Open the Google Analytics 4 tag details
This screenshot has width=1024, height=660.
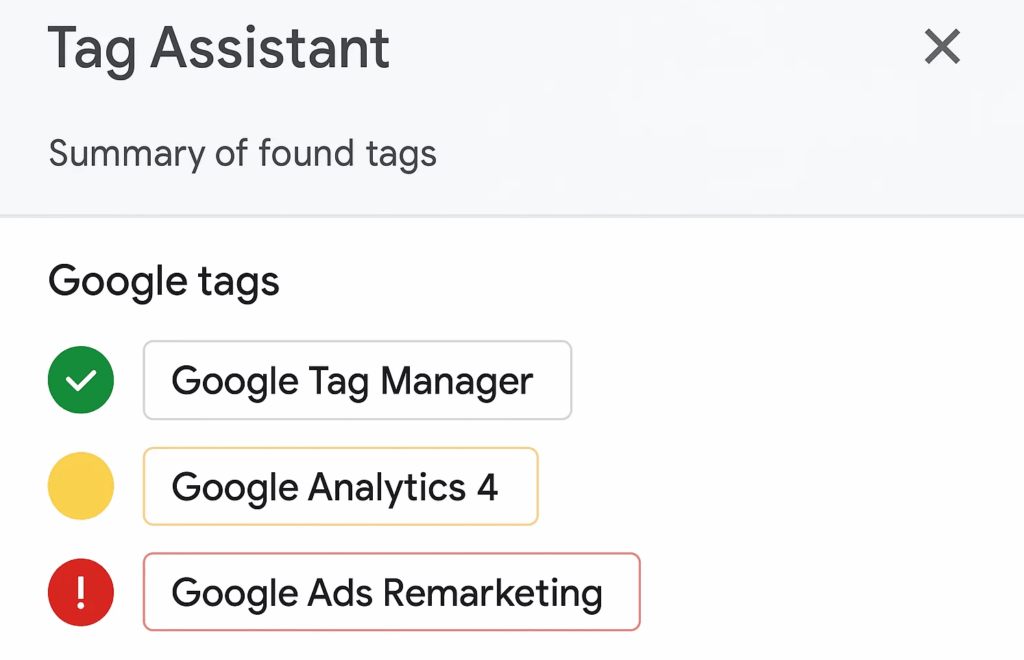click(x=340, y=486)
